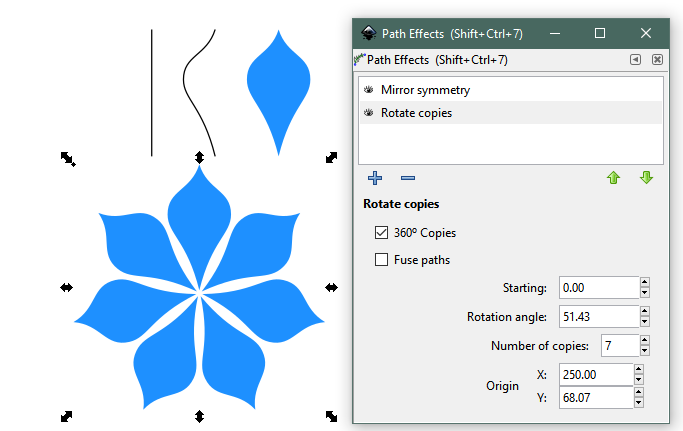This screenshot has height=431, width=683.
Task: Toggle visibility of Rotate copies effect
Action: pos(368,113)
